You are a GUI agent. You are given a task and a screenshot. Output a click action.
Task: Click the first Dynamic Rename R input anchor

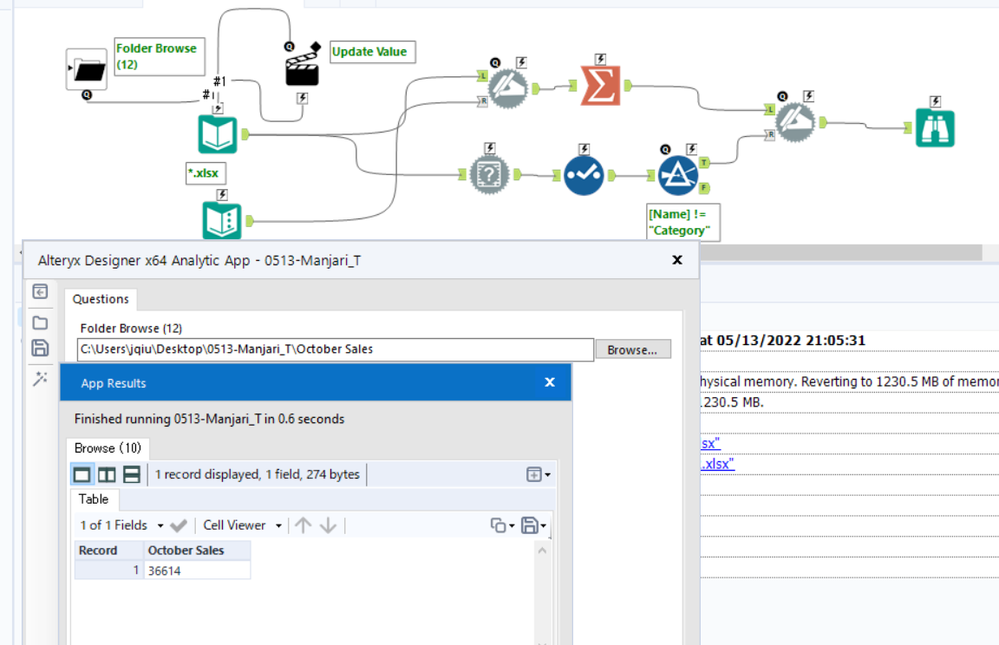482,101
